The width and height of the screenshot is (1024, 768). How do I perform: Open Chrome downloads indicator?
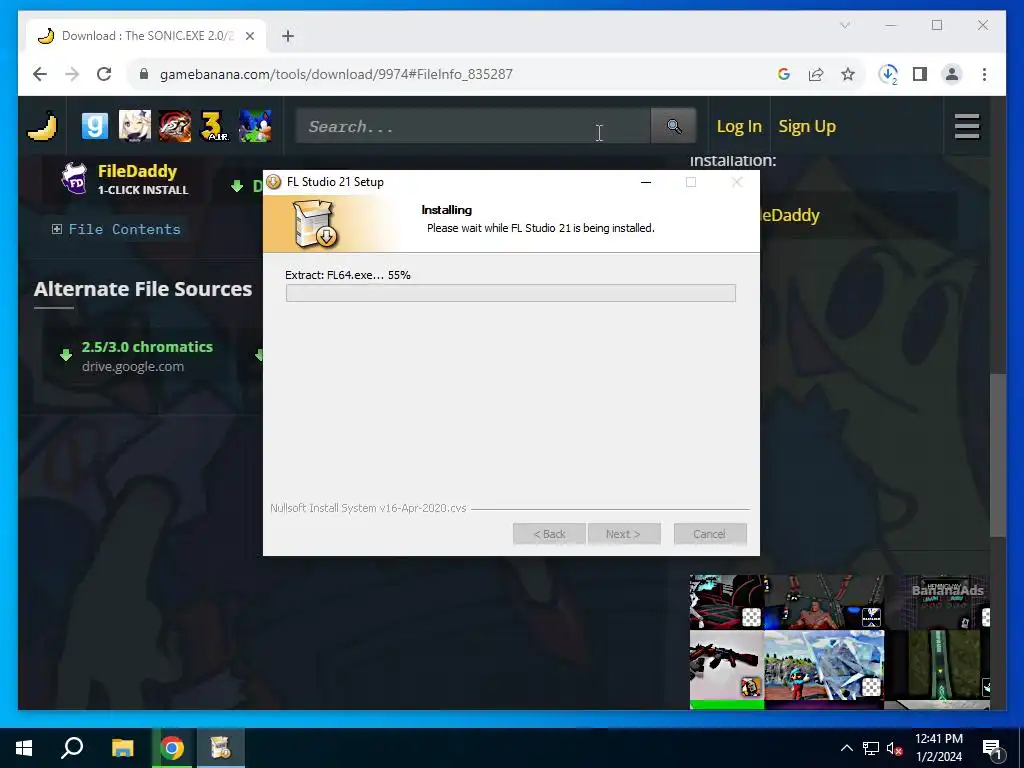tap(888, 74)
